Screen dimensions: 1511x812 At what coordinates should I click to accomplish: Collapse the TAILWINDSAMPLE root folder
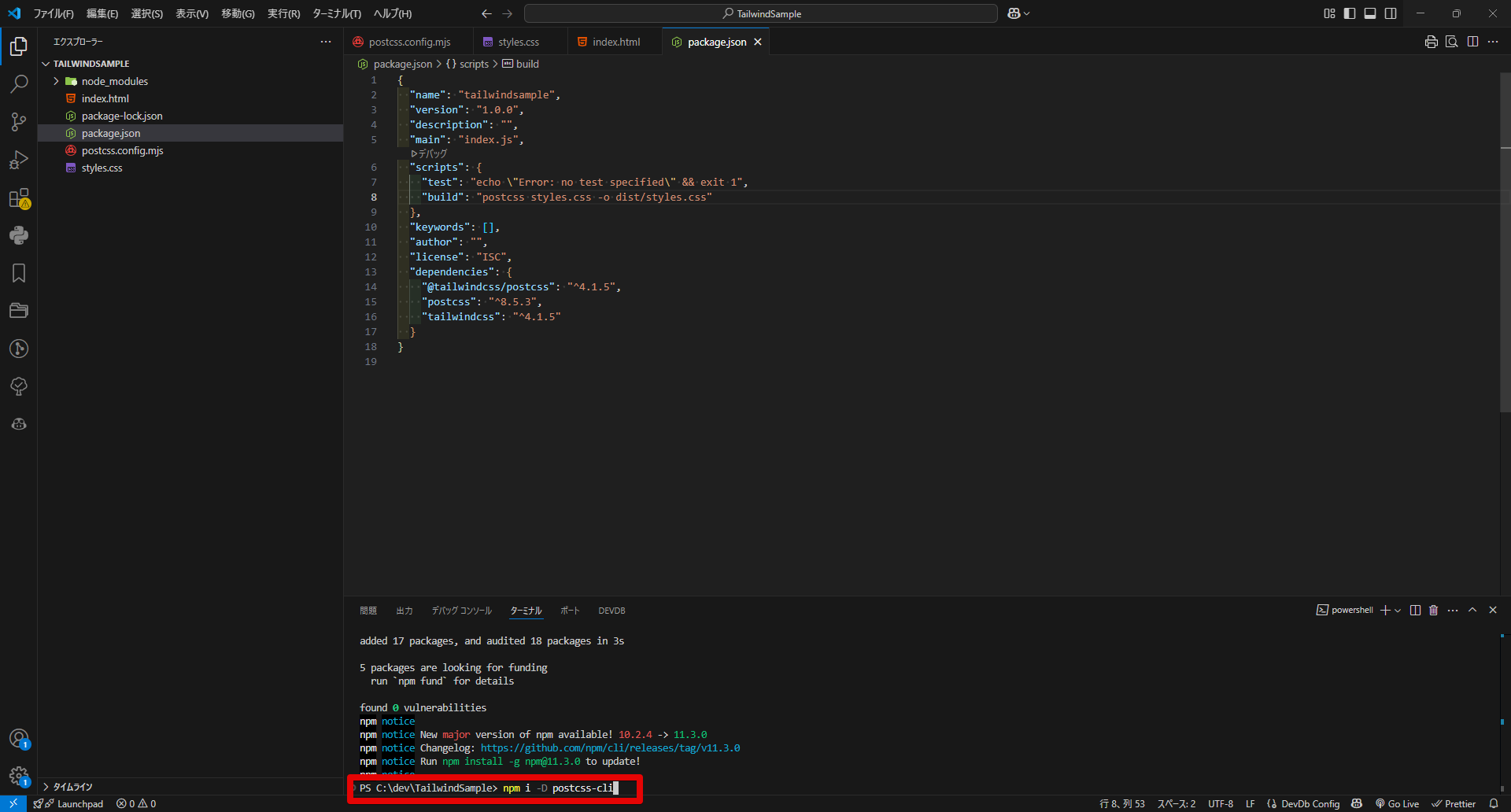pos(46,64)
